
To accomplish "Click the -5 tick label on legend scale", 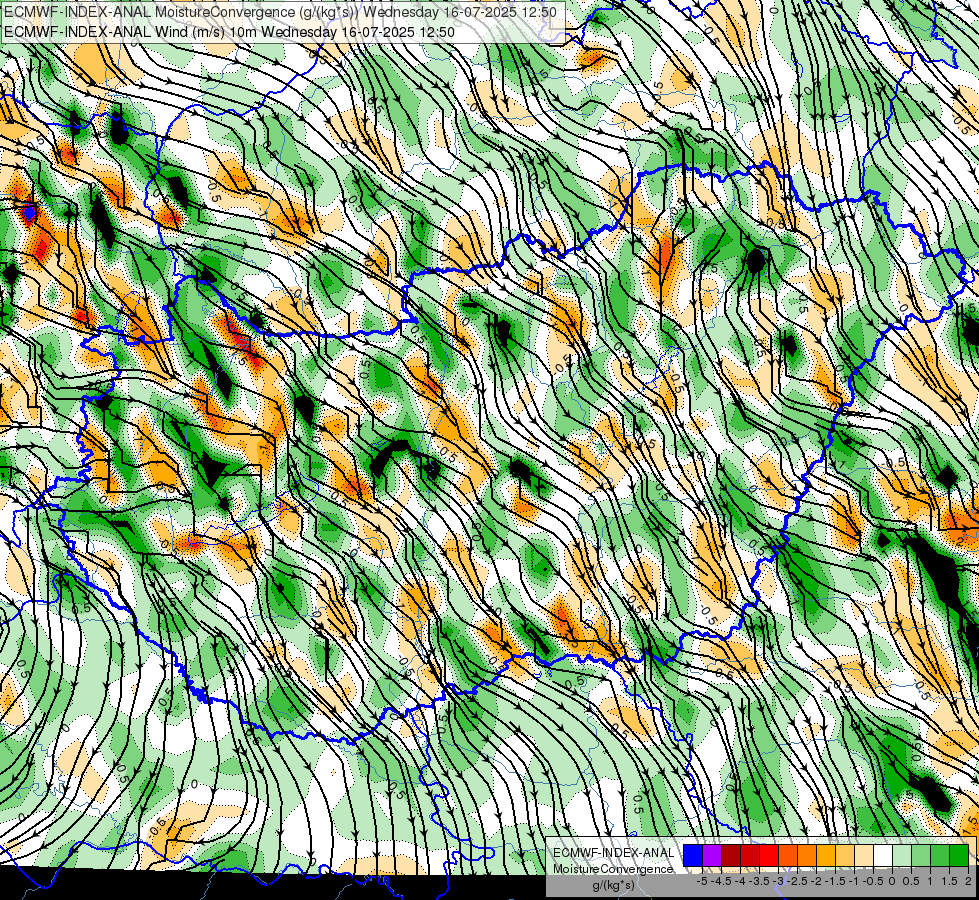I will tap(702, 881).
